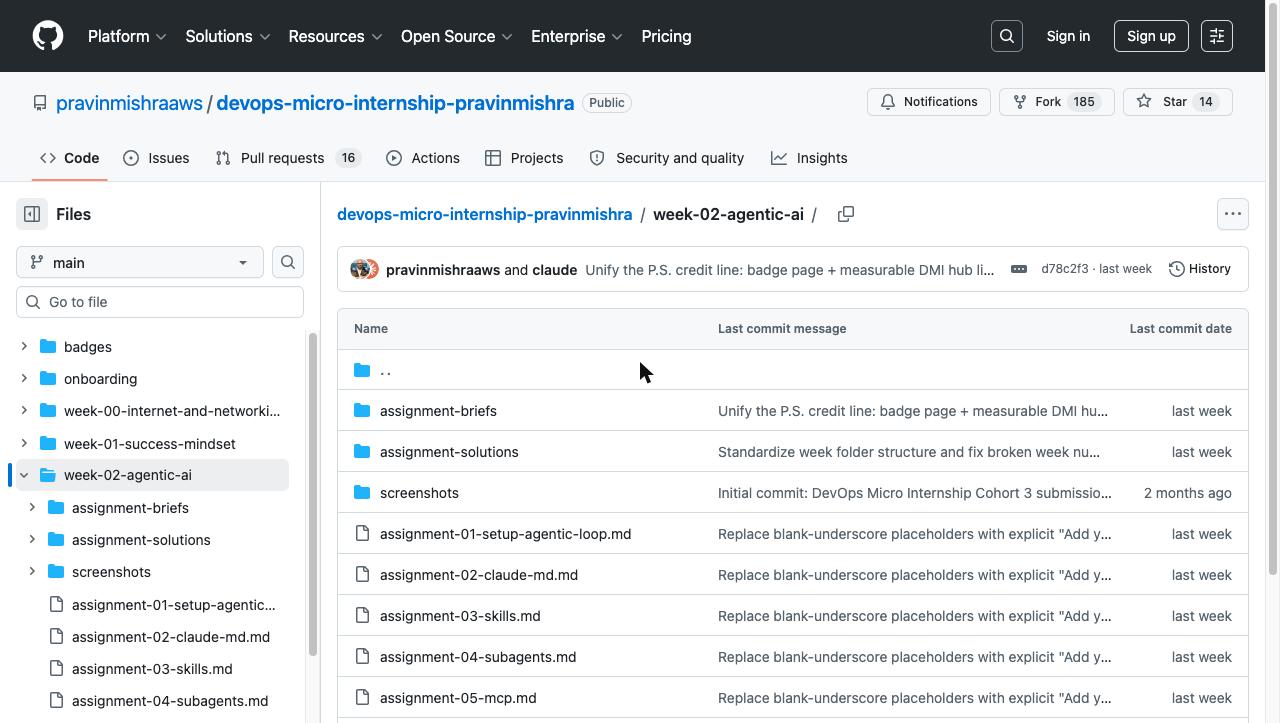Collapse the file tree side panel icon
The width and height of the screenshot is (1280, 723).
click(x=32, y=214)
